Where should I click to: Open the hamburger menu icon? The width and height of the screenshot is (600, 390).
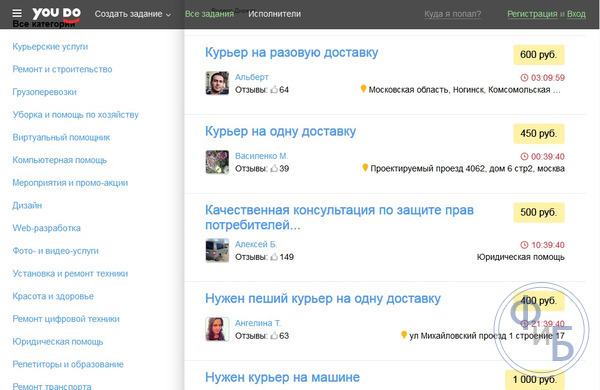[x=17, y=13]
